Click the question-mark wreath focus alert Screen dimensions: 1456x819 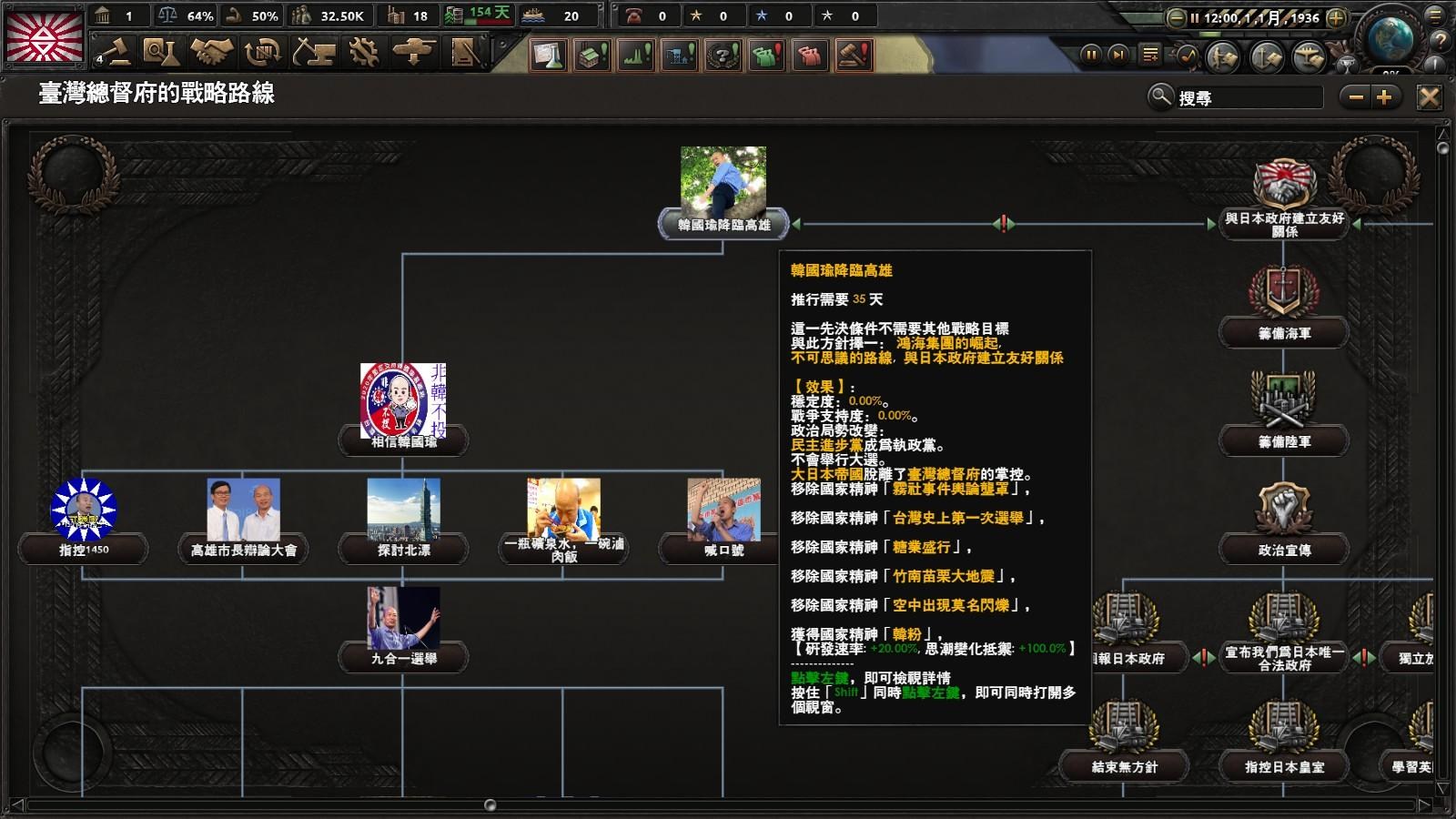click(723, 56)
